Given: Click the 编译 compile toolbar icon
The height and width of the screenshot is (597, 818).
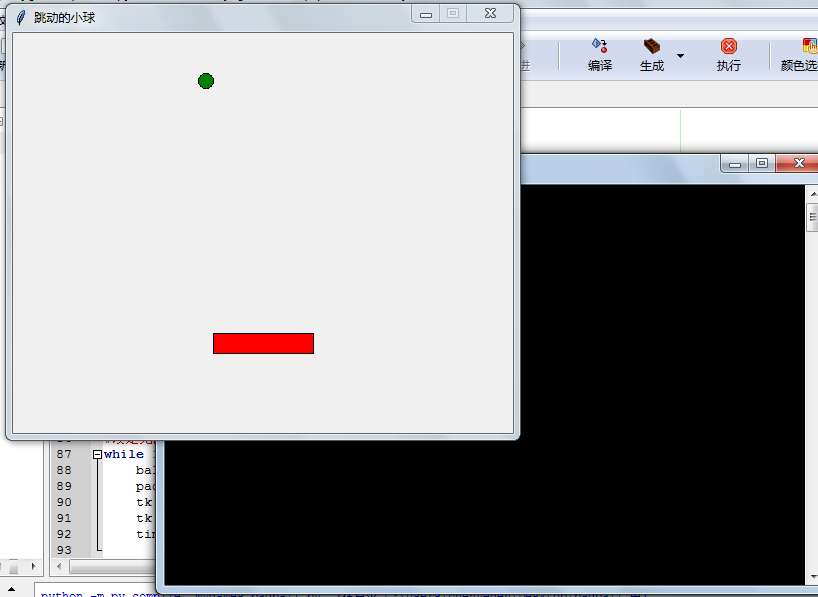Looking at the screenshot, I should coord(599,46).
